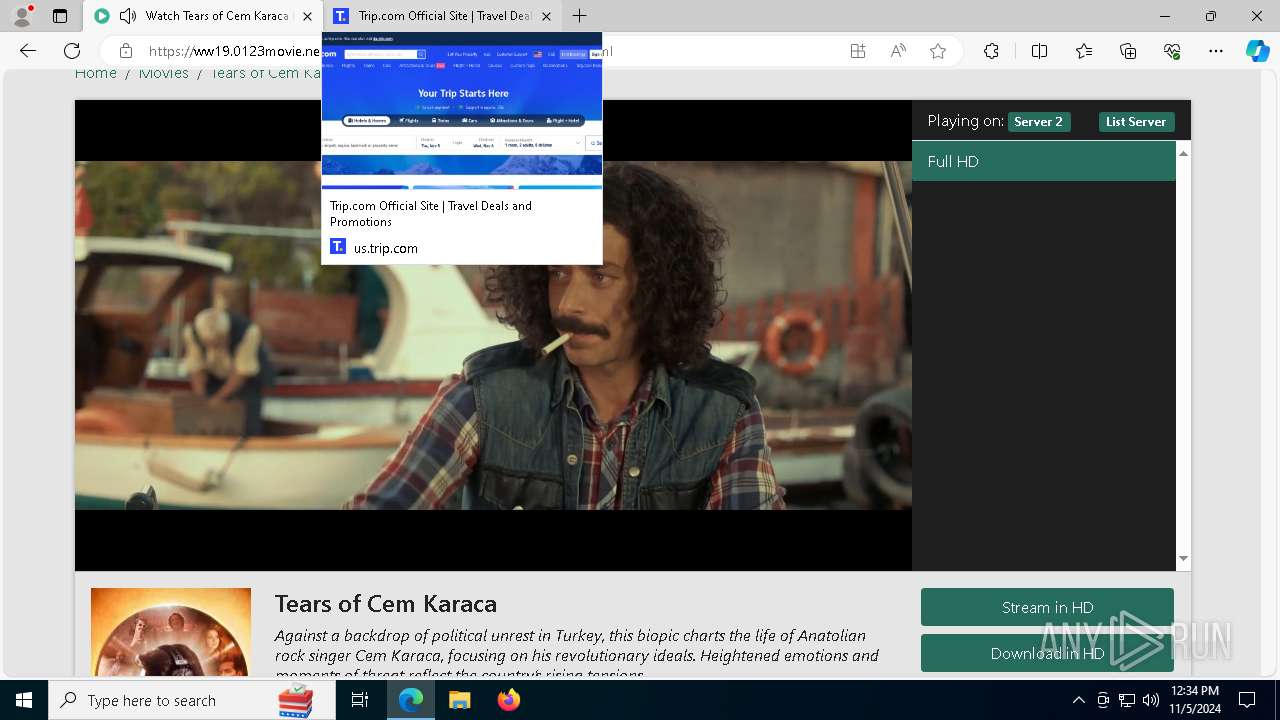The image size is (1280, 720).
Task: Open File Explorer from taskbar
Action: click(x=459, y=700)
